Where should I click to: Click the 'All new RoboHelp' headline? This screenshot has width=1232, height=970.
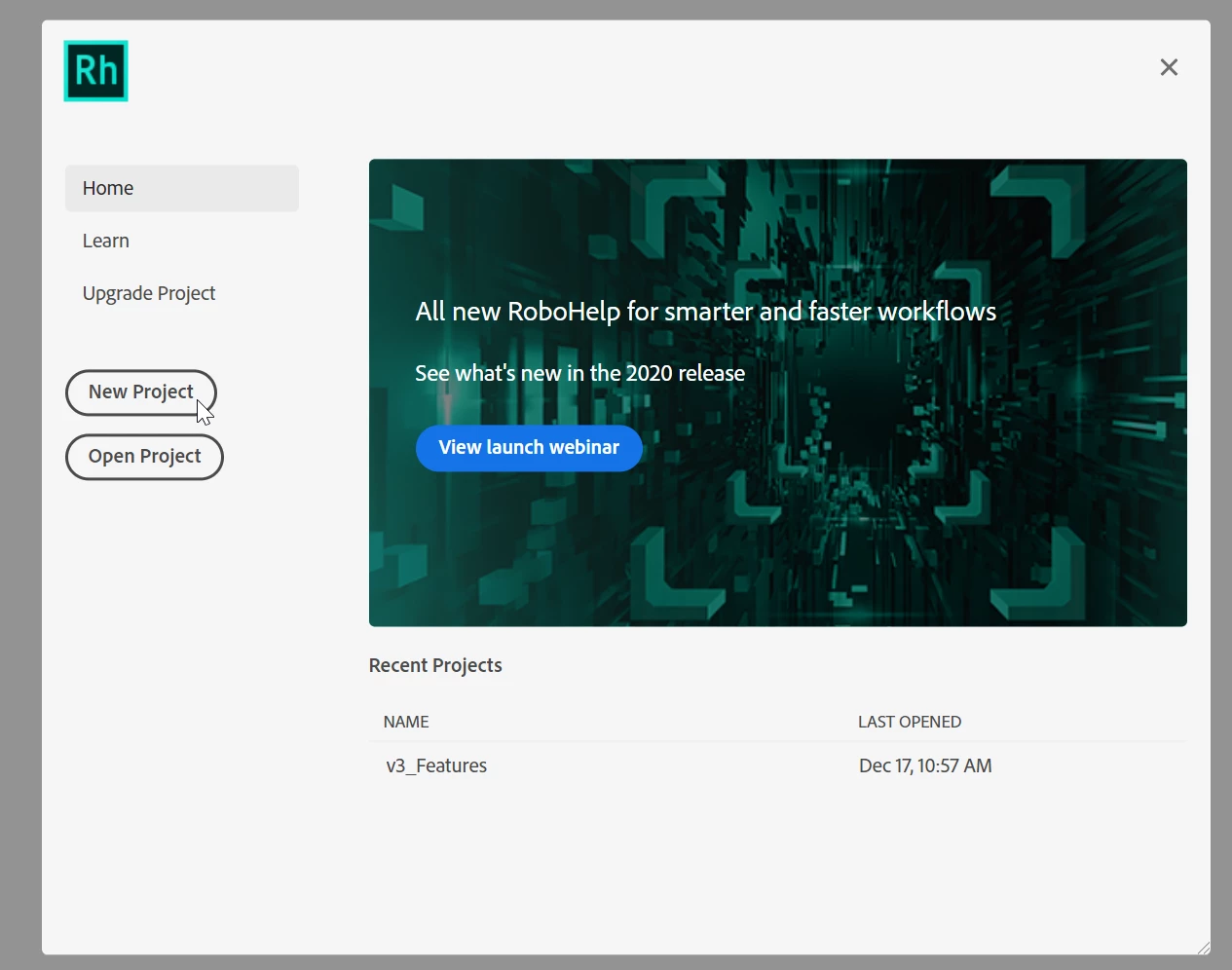(705, 312)
